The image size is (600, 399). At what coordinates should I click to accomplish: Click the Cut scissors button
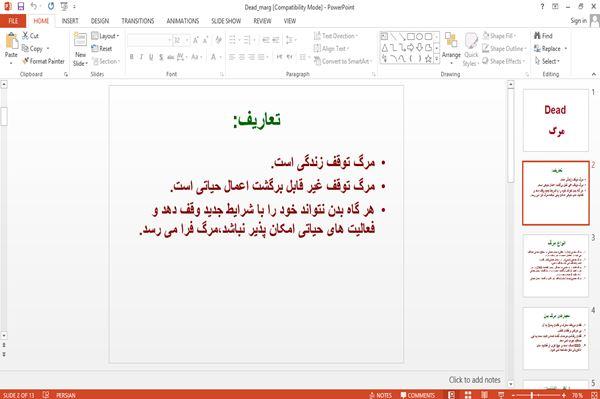click(x=30, y=36)
